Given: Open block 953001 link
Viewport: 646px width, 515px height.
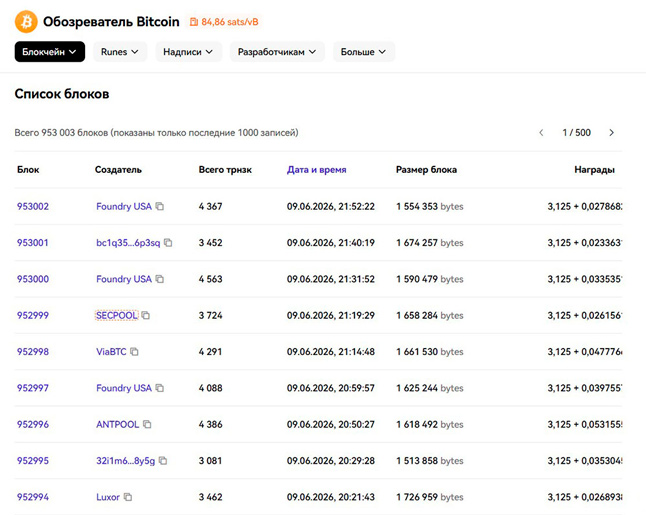Looking at the screenshot, I should pyautogui.click(x=33, y=243).
